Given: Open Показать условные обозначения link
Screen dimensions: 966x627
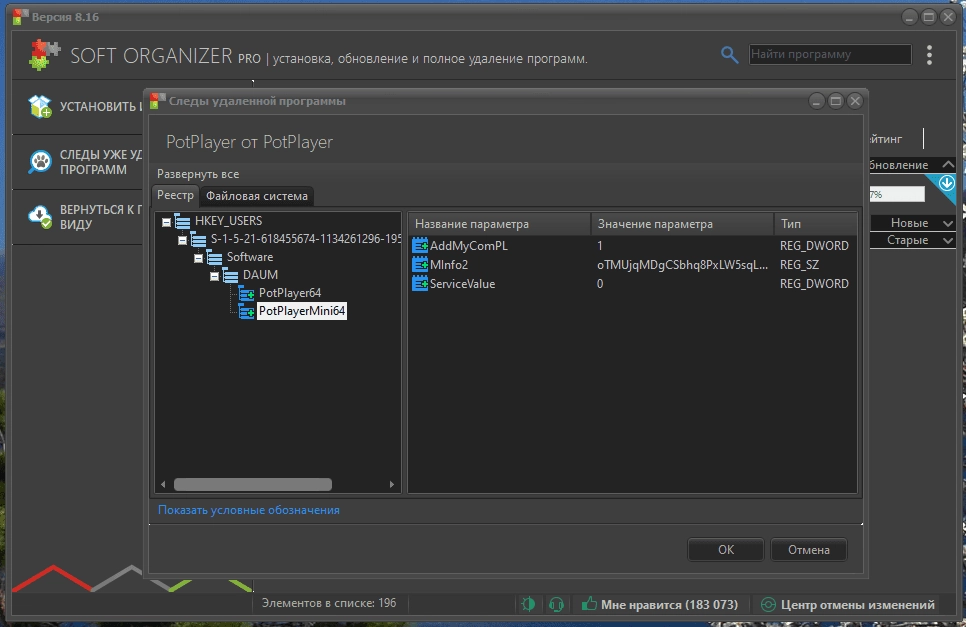Looking at the screenshot, I should (x=249, y=510).
